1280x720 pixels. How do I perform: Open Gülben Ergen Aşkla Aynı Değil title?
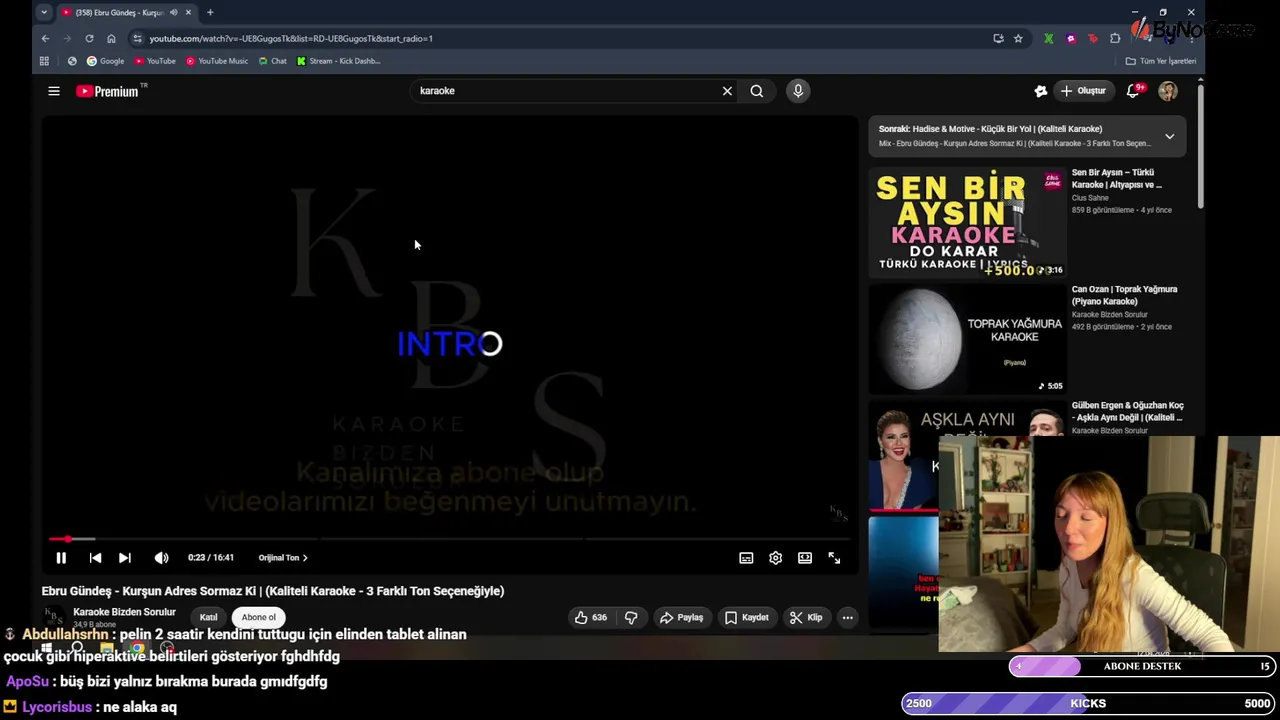pyautogui.click(x=1127, y=411)
